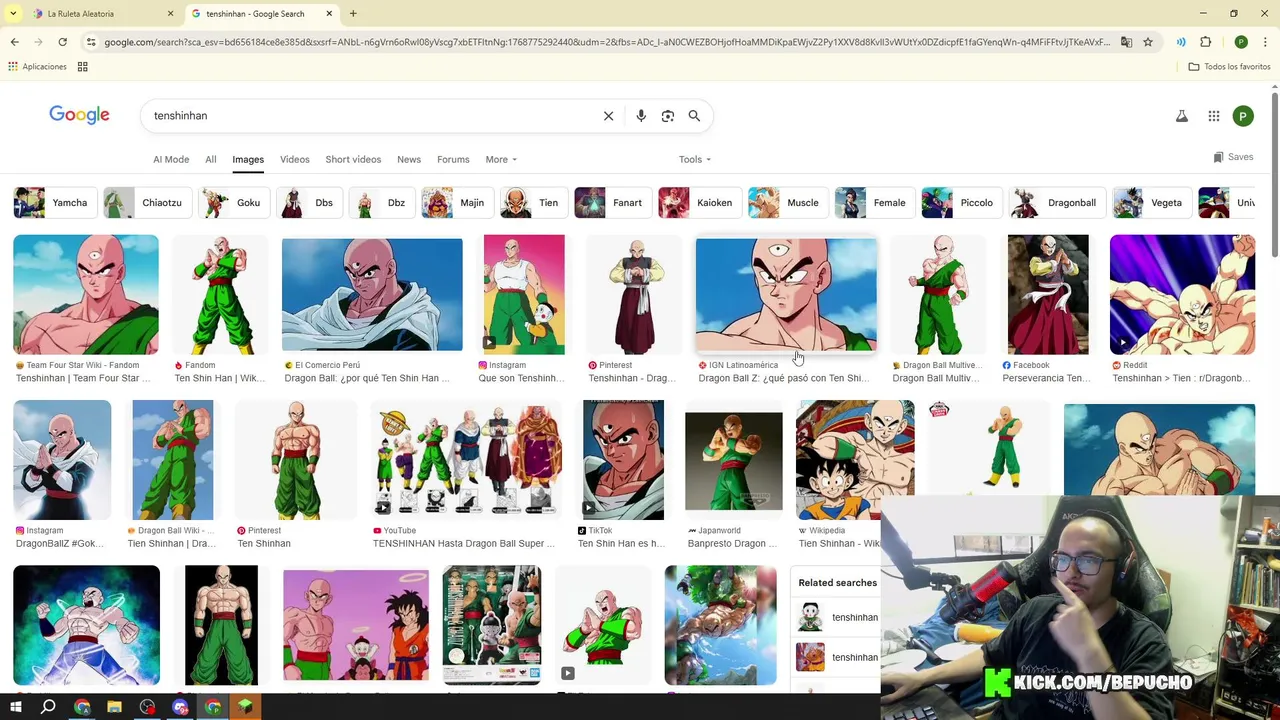Click the magnifier search submit icon
This screenshot has height=720, width=1280.
click(694, 116)
